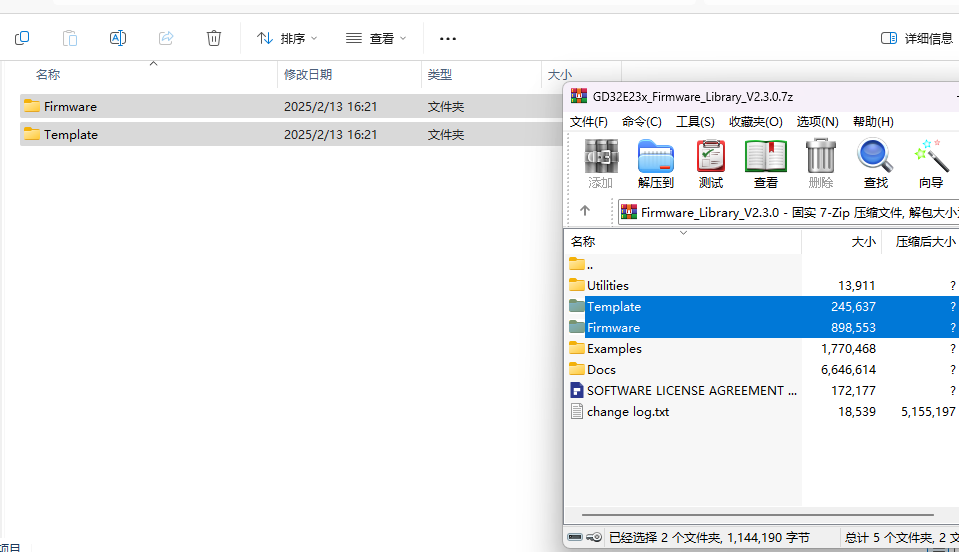Go up one level with WinRAR arrow
This screenshot has height=552, width=959.
click(585, 211)
